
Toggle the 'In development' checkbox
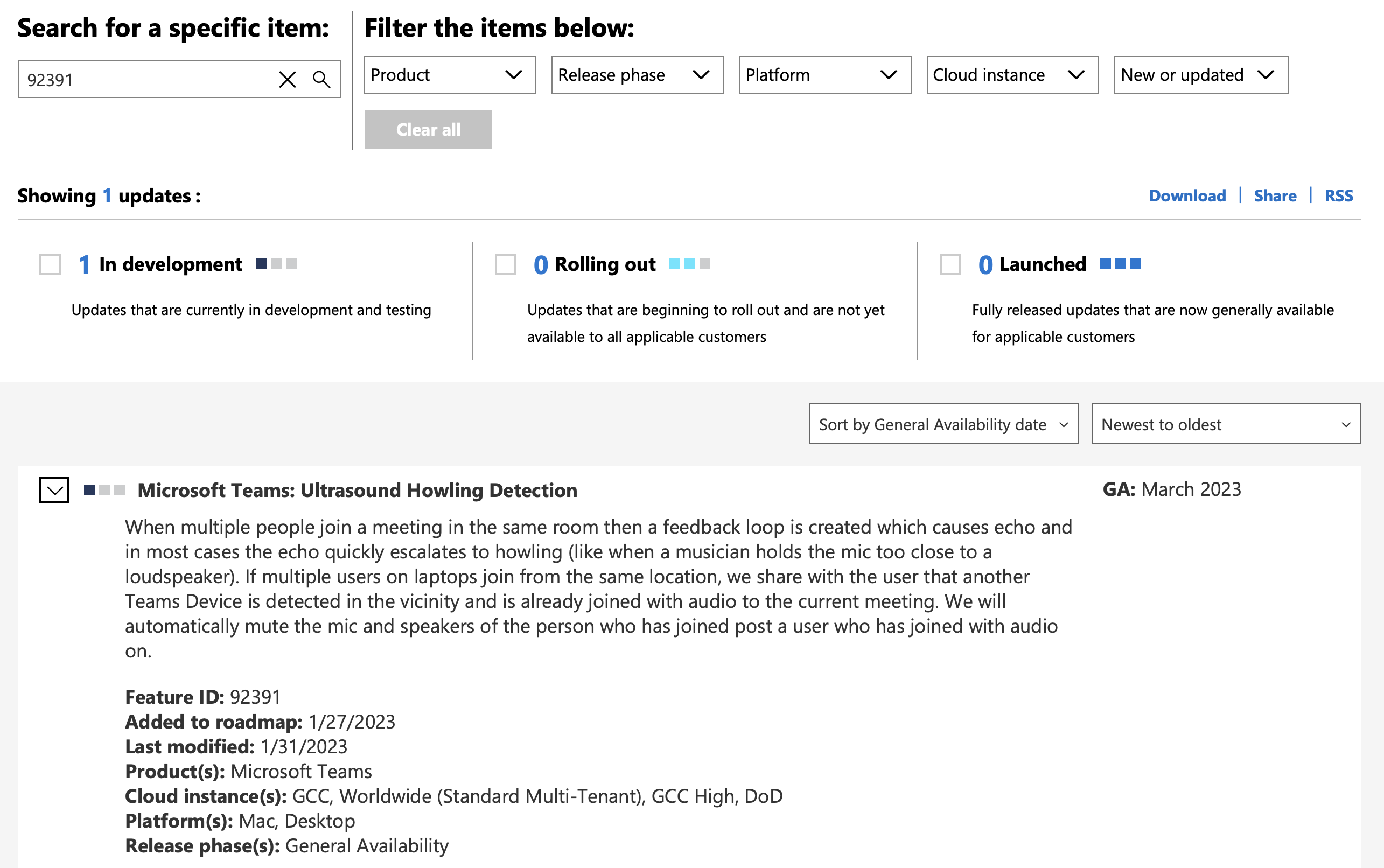click(x=50, y=264)
